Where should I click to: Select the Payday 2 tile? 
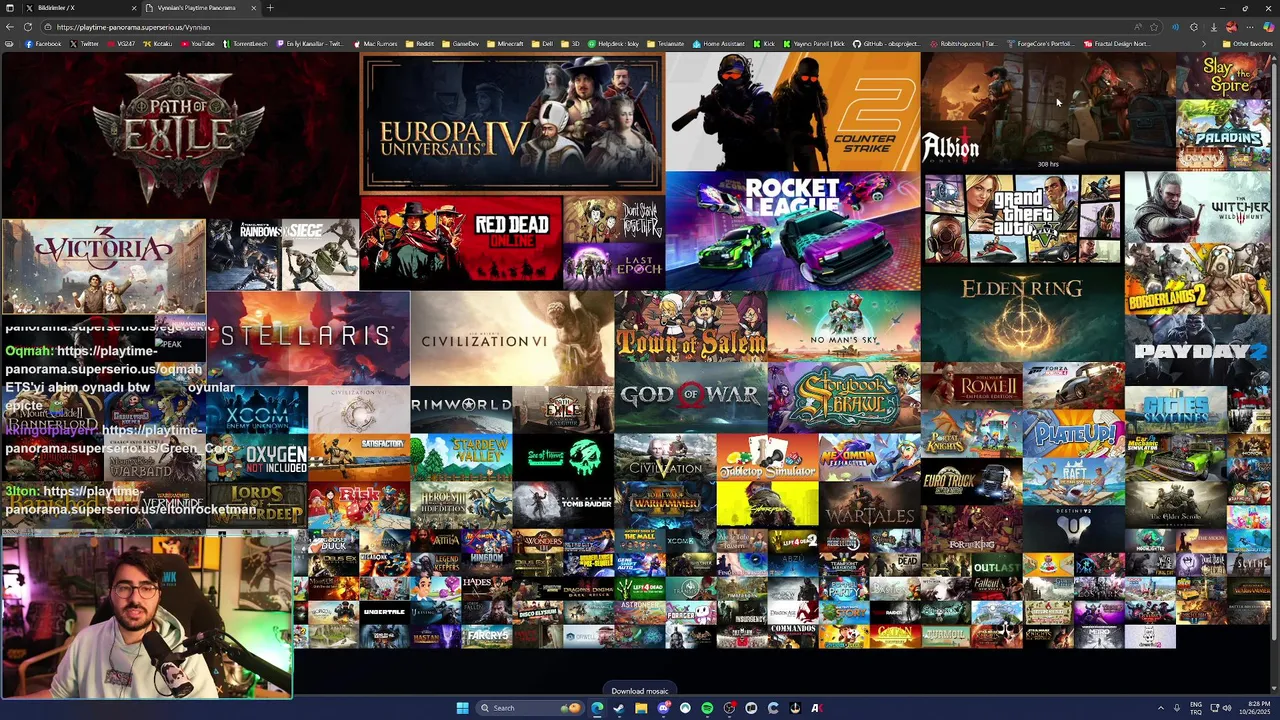(x=1198, y=350)
